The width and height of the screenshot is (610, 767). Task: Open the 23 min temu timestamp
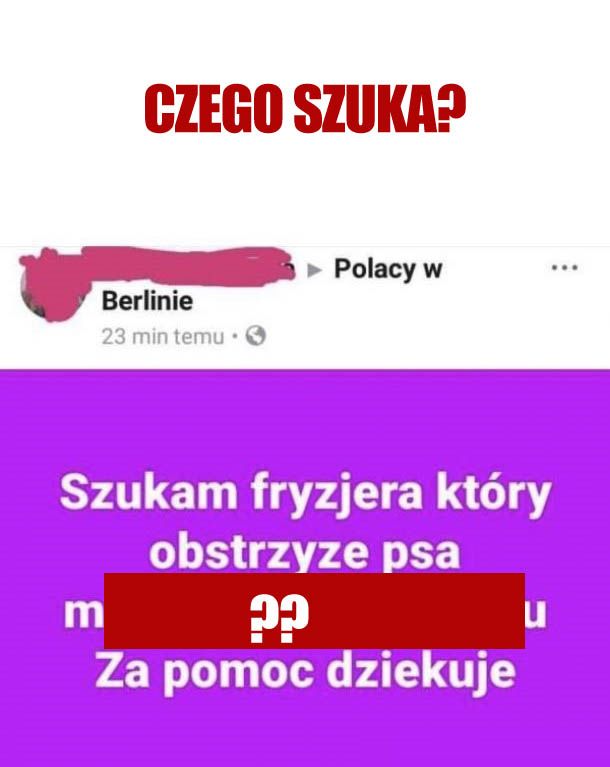162,337
